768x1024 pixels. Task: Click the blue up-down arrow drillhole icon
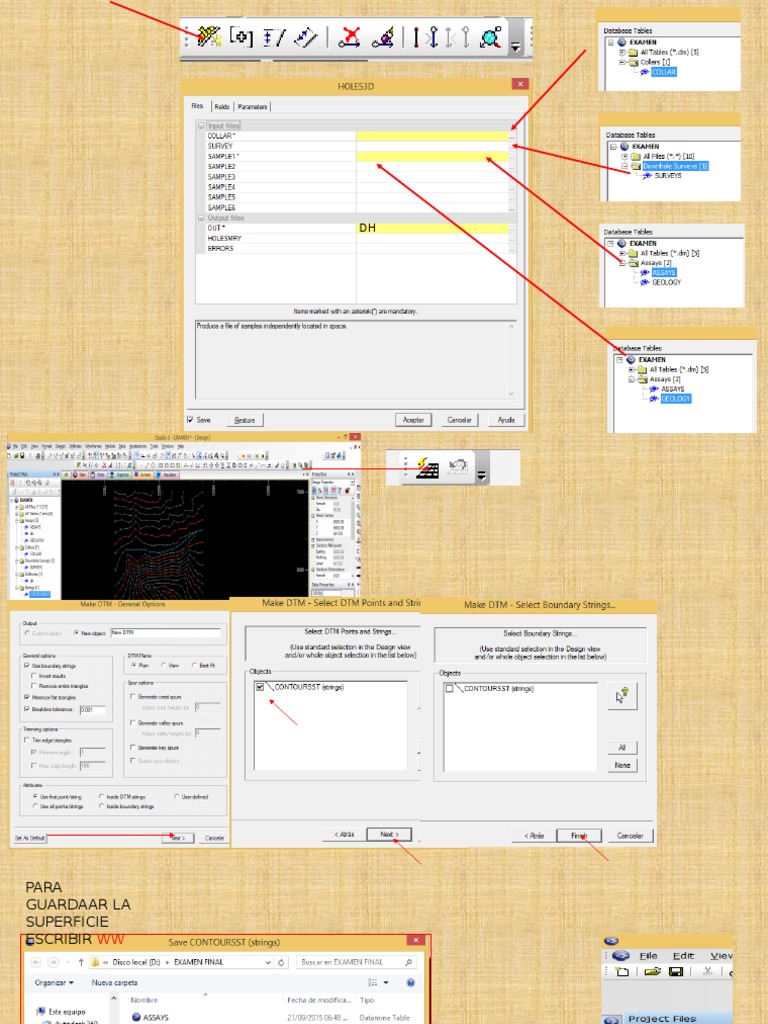(433, 38)
